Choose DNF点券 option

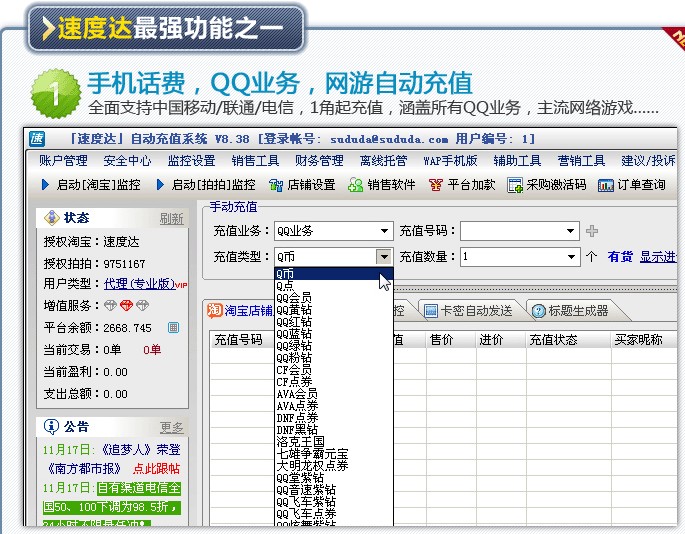click(334, 418)
